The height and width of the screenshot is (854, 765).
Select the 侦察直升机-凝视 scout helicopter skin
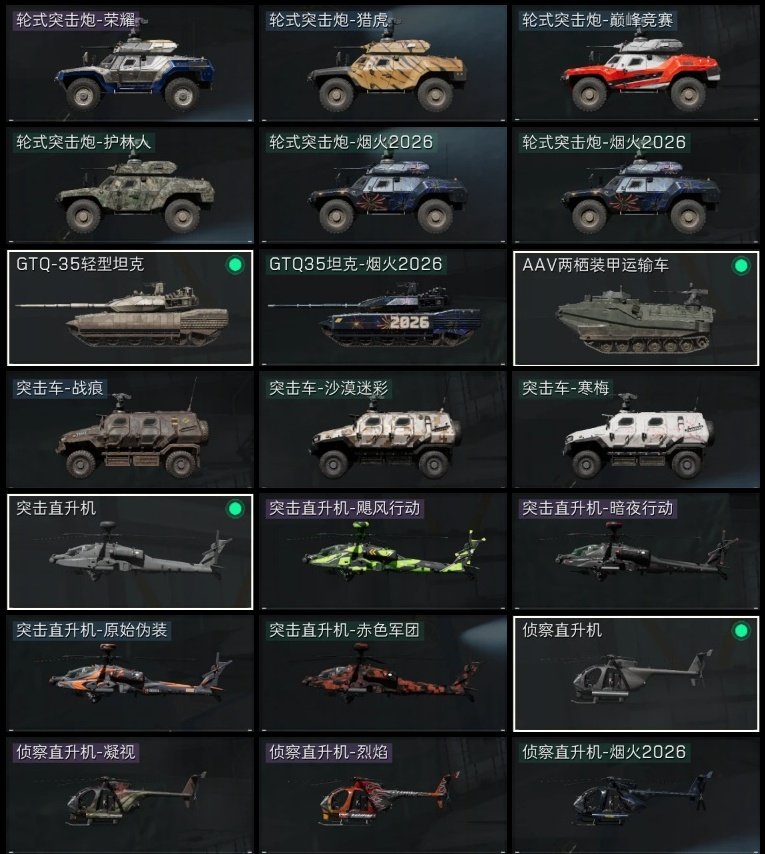click(130, 795)
